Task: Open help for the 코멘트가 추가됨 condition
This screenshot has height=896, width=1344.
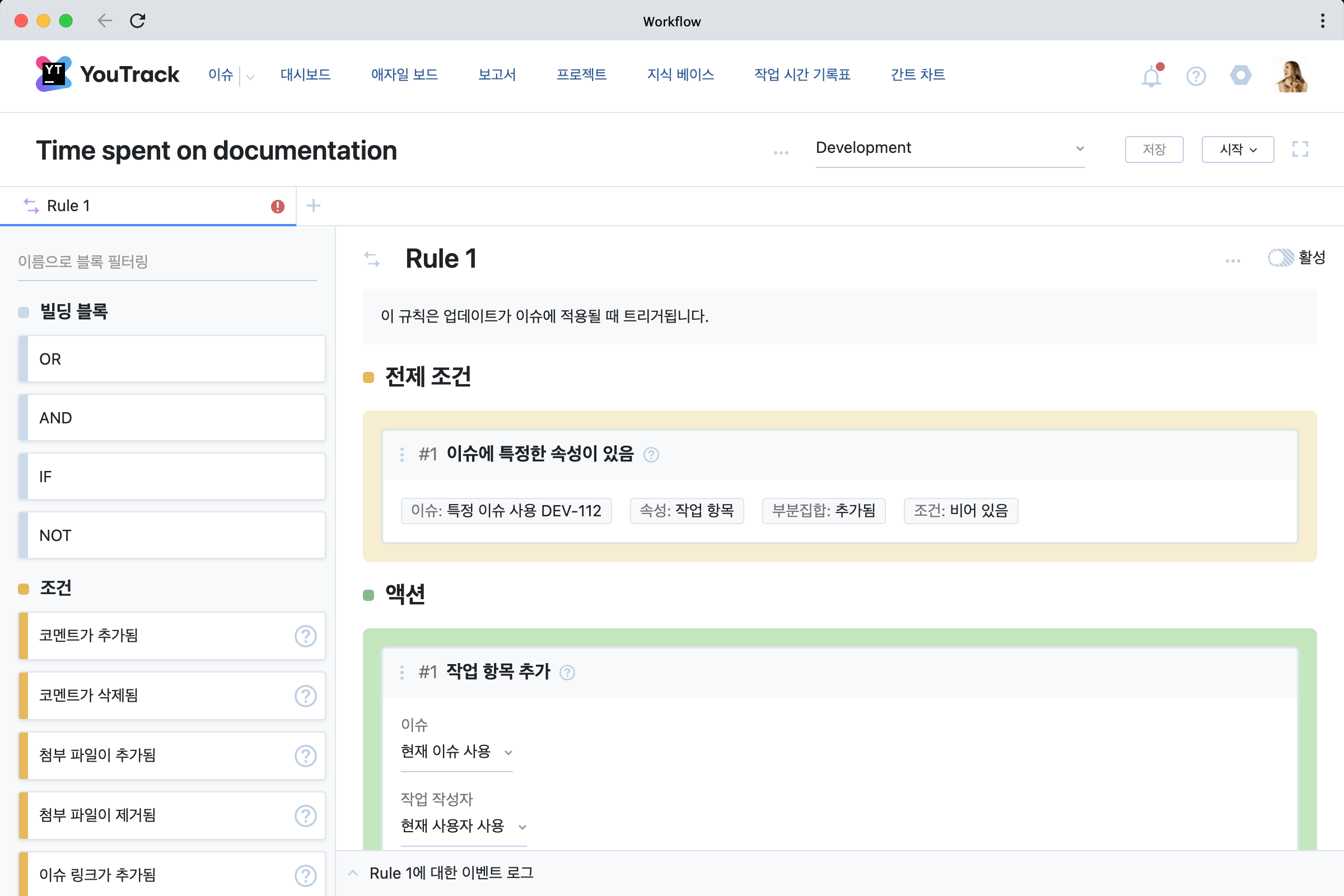Action: (x=306, y=636)
